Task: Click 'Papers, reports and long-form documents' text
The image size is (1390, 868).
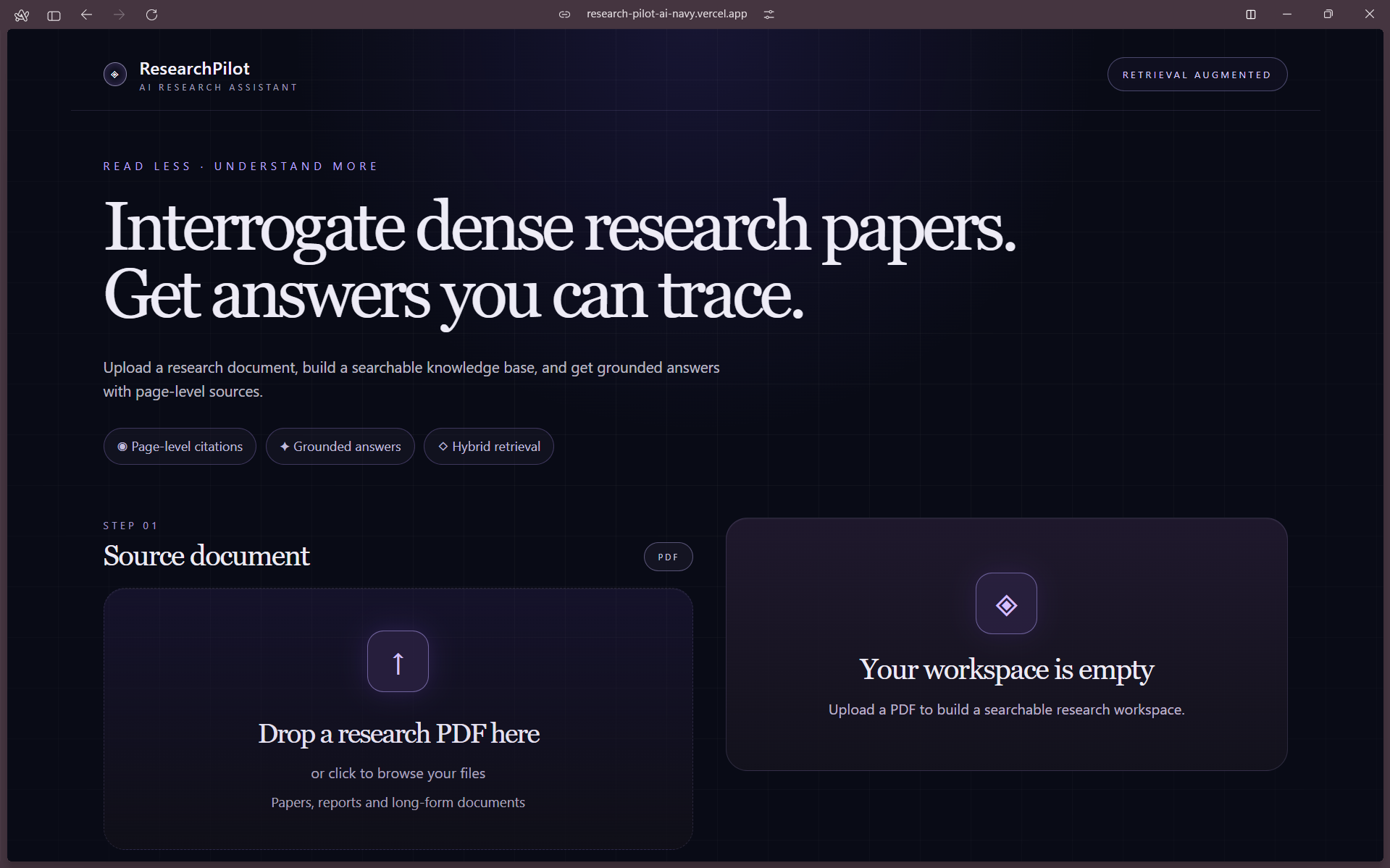Action: 398,802
